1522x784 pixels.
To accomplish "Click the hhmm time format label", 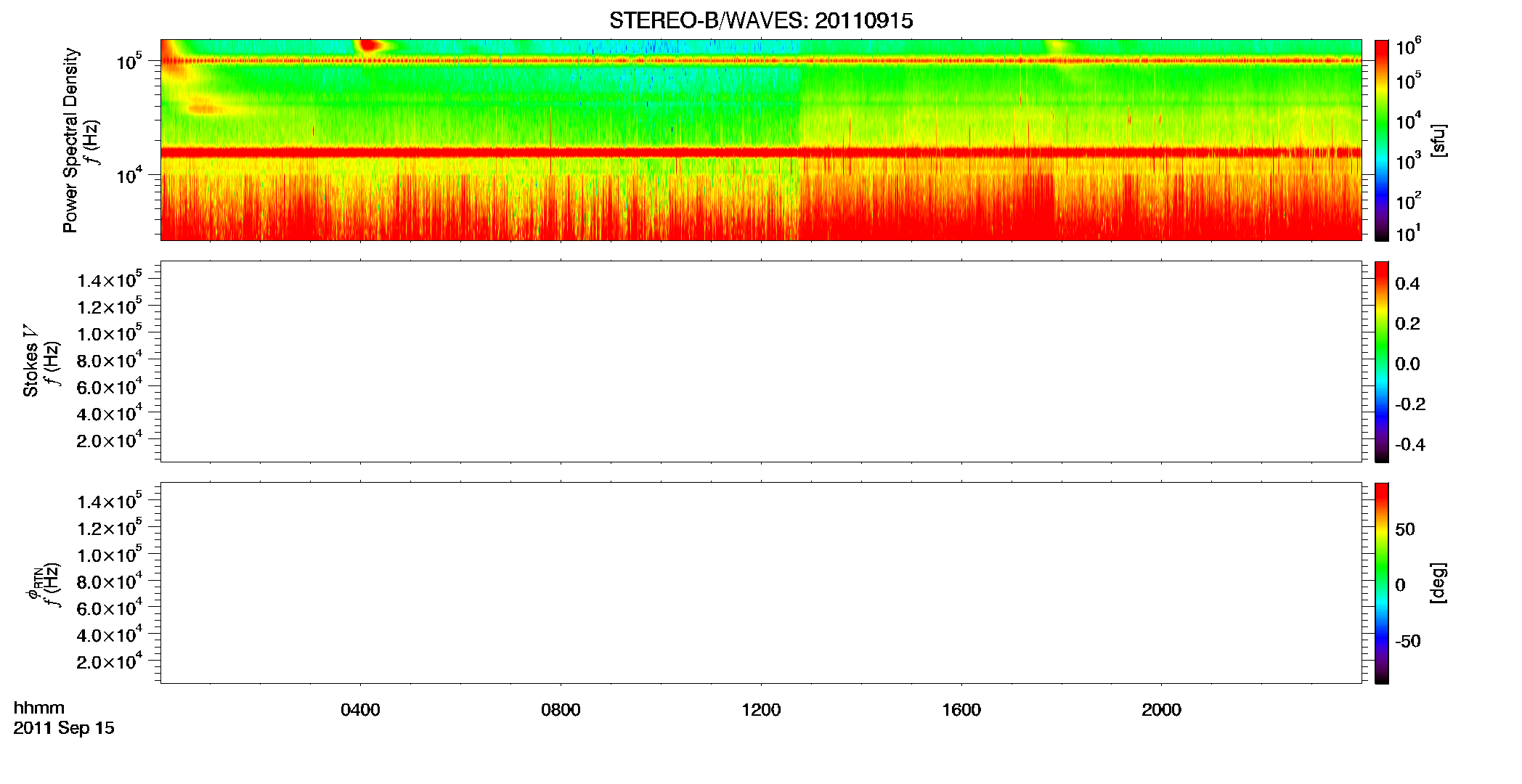I will [x=39, y=708].
